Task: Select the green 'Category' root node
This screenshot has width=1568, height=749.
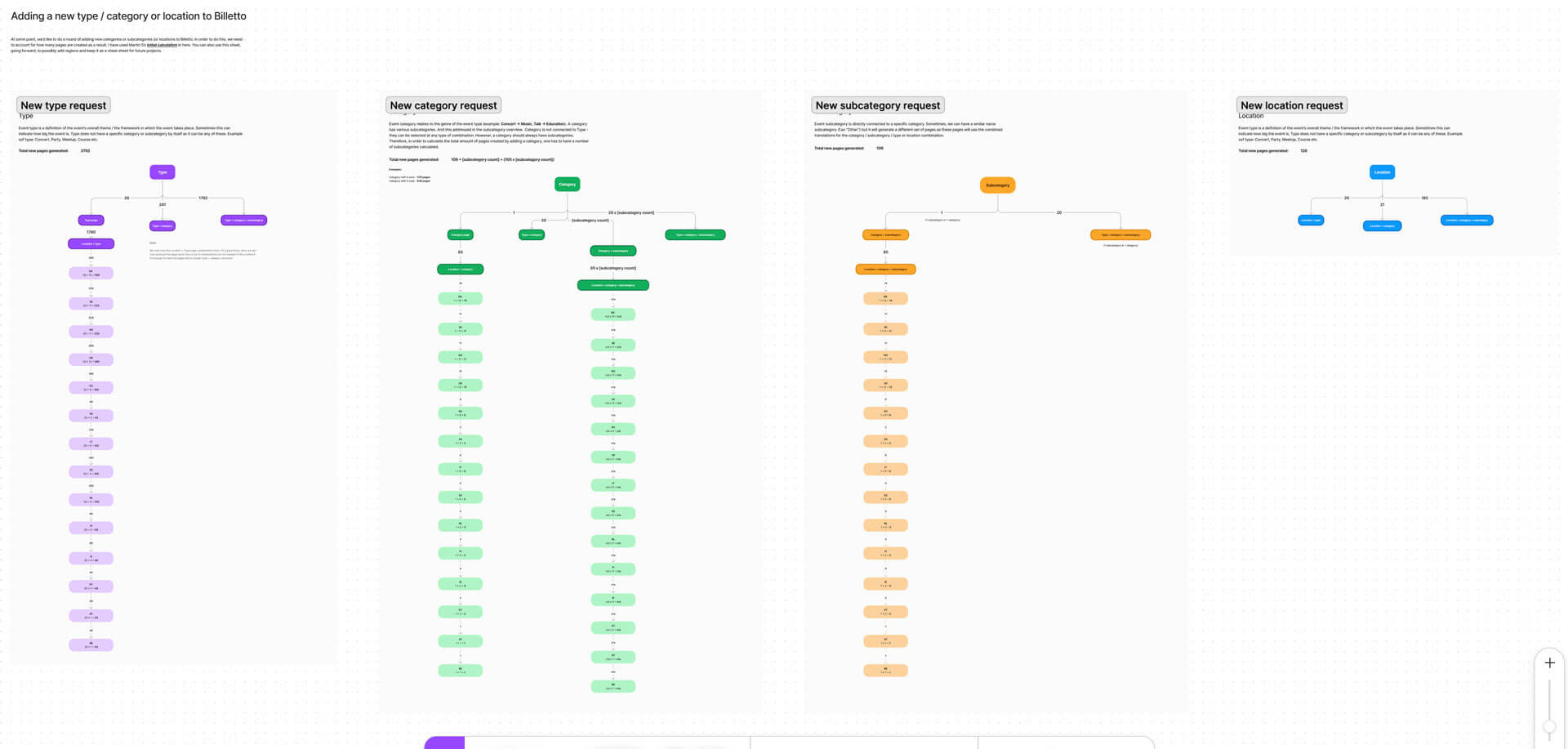Action: click(568, 185)
